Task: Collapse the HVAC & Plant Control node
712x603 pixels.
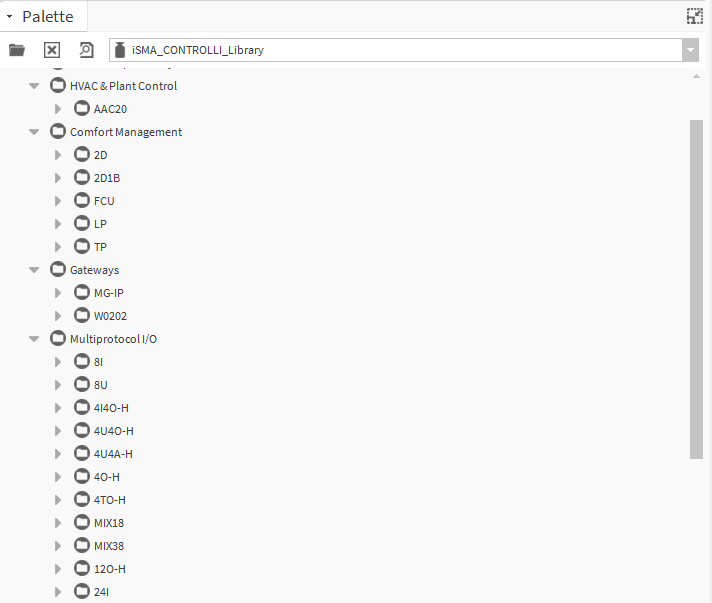Action: point(34,86)
